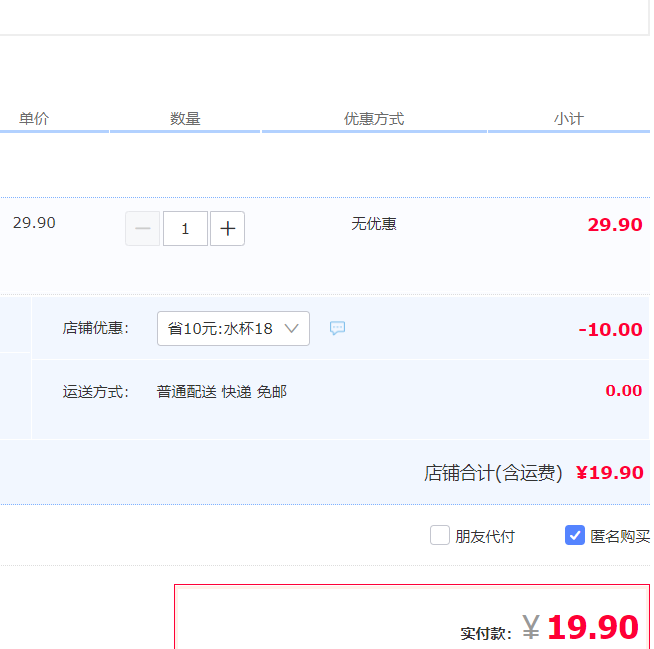The height and width of the screenshot is (649, 654).
Task: Click the 无优惠 text in item row
Action: [x=374, y=223]
